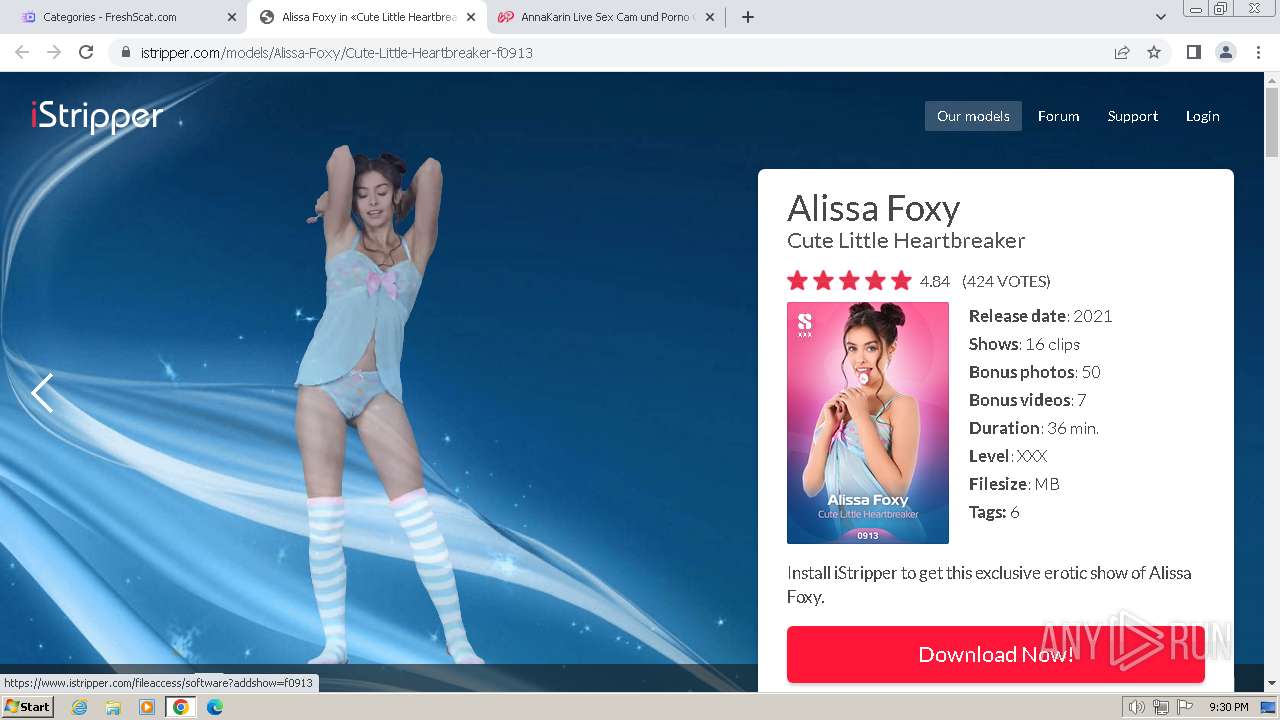The height and width of the screenshot is (720, 1280).
Task: Open the Support menu item
Action: 1132,116
